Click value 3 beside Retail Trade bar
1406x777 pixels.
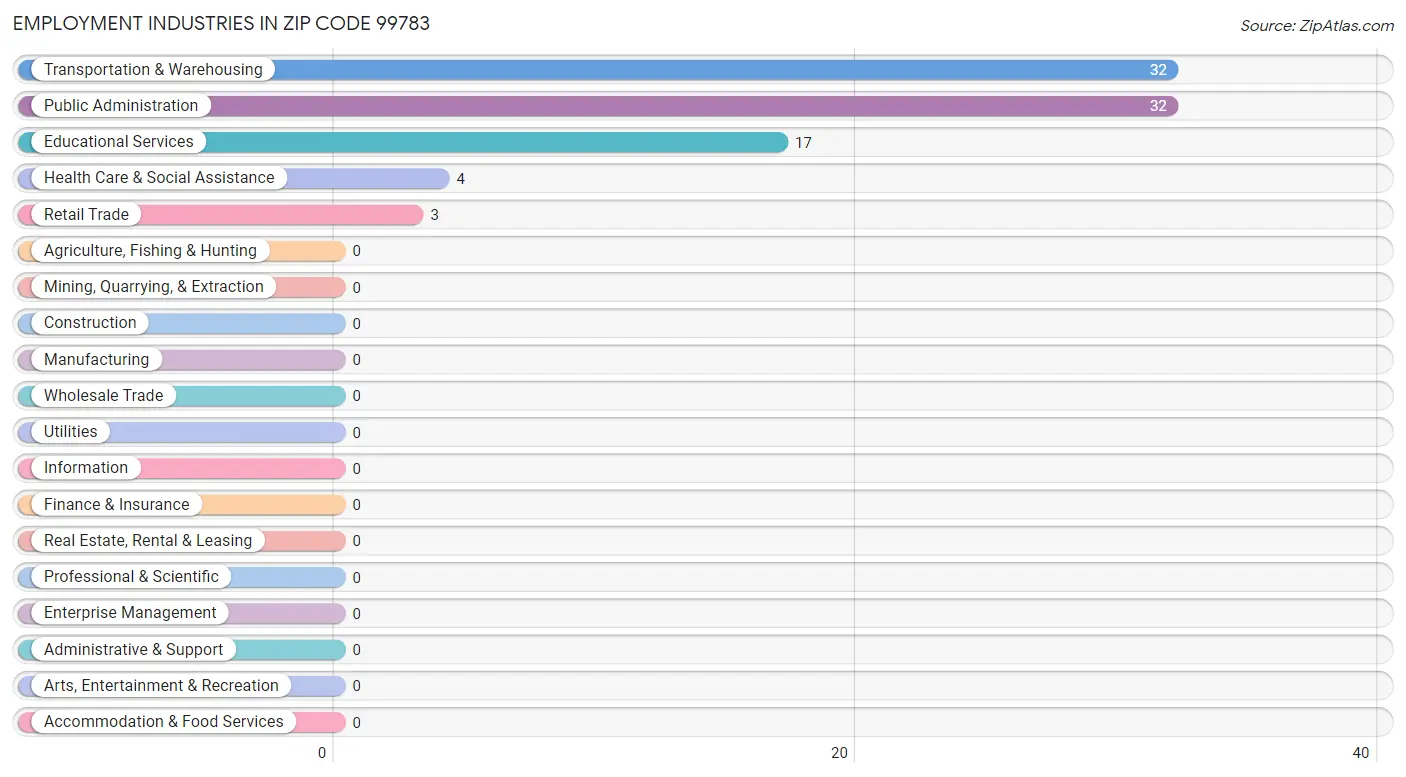(435, 215)
